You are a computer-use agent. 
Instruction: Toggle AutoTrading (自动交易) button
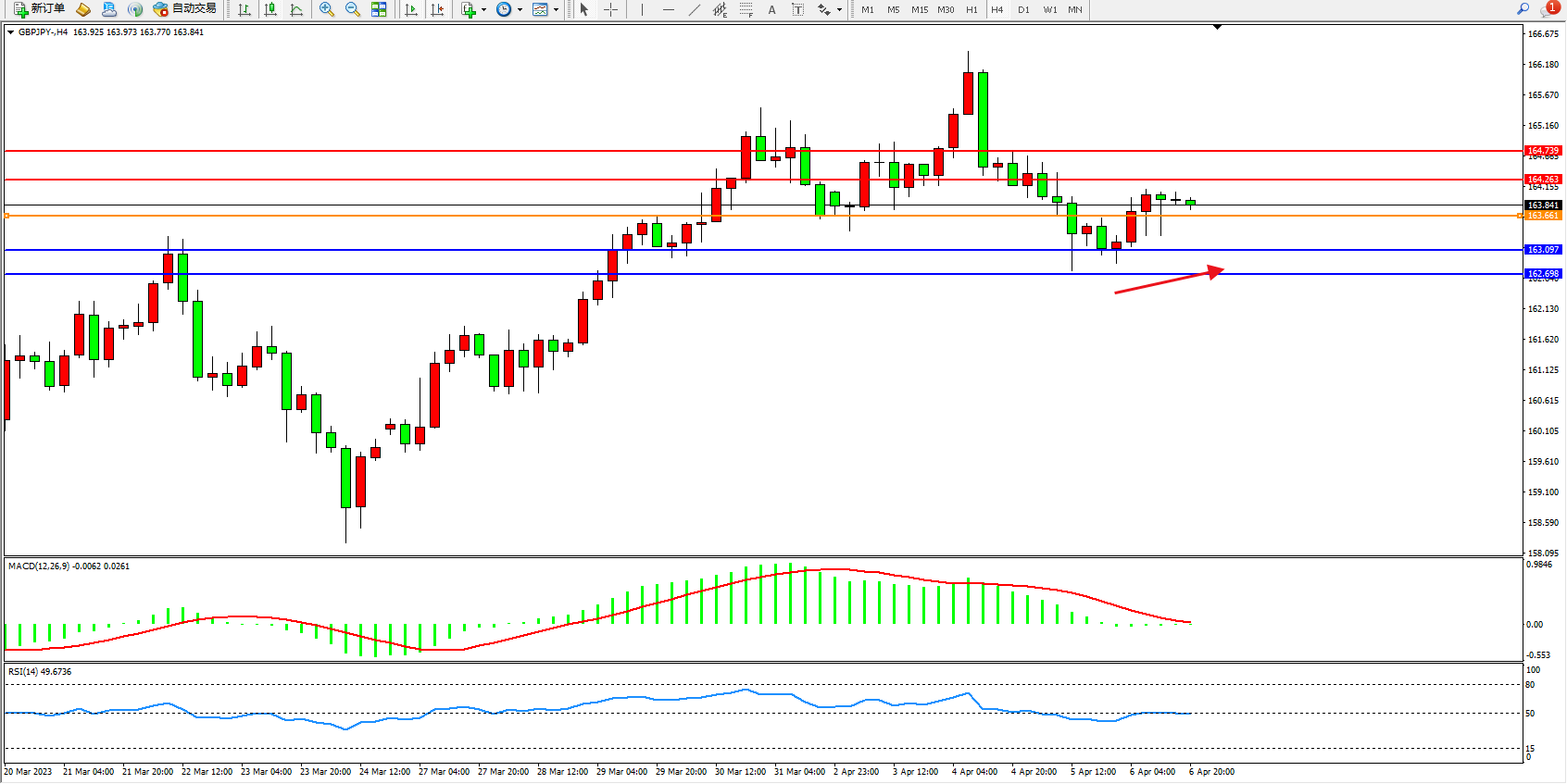coord(185,9)
